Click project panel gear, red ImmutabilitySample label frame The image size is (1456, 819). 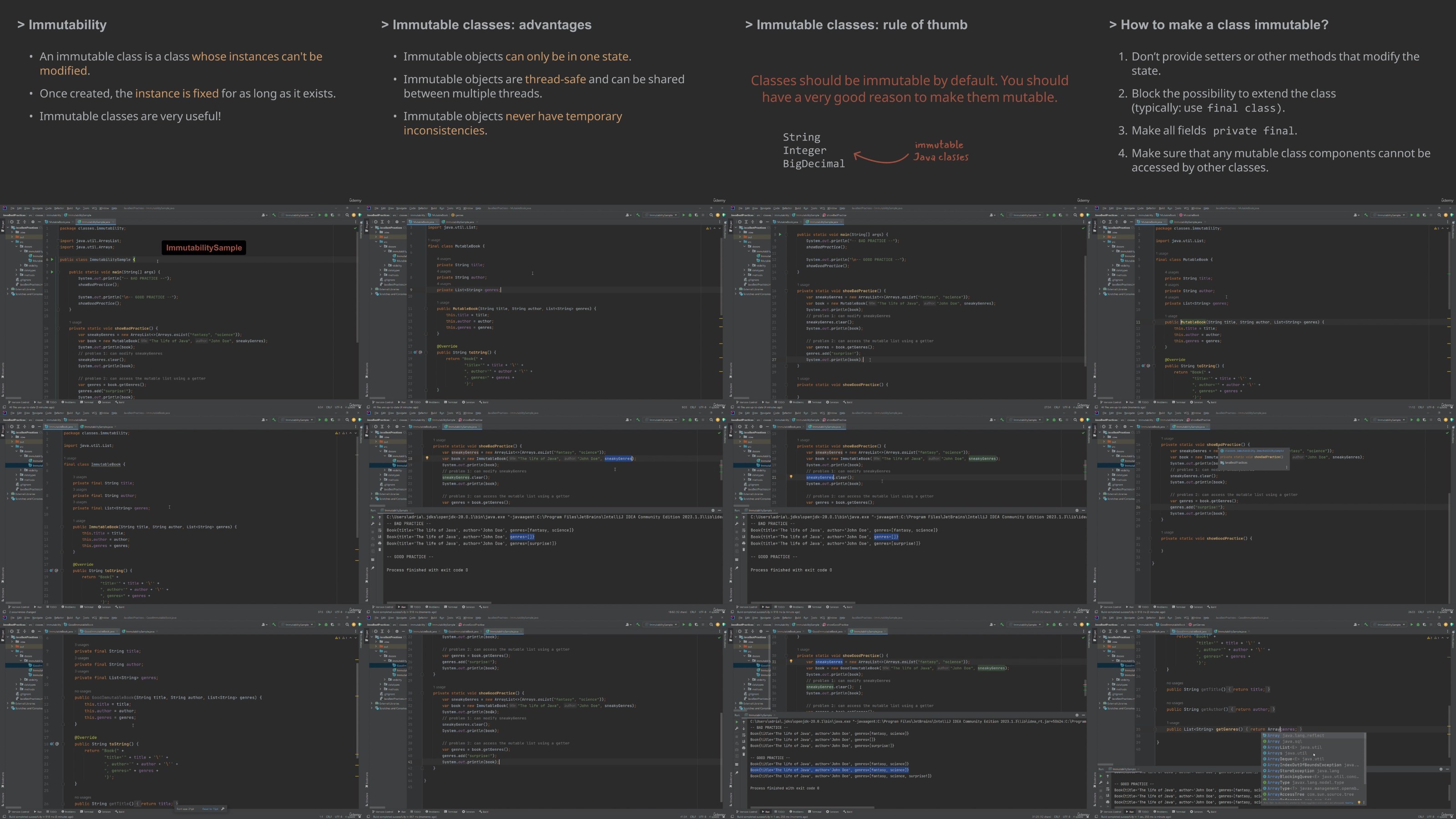coord(33,222)
